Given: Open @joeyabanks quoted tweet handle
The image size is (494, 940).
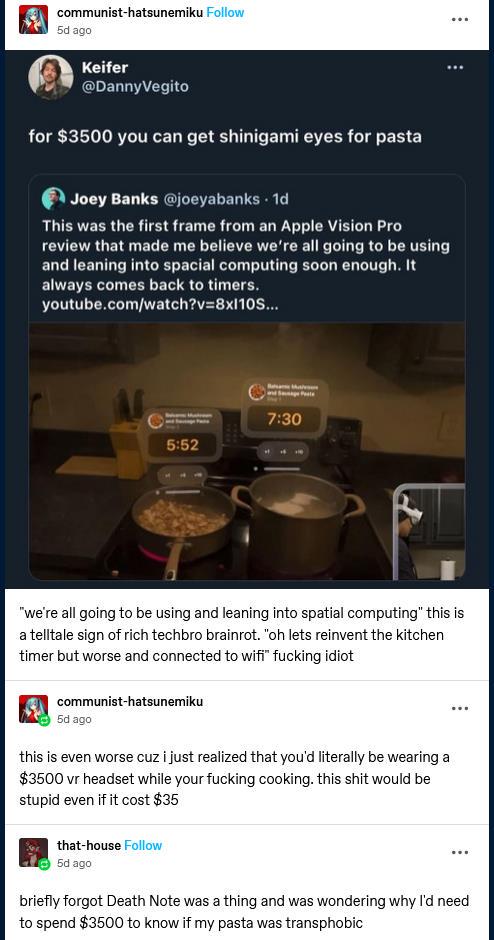Looking at the screenshot, I should (213, 199).
